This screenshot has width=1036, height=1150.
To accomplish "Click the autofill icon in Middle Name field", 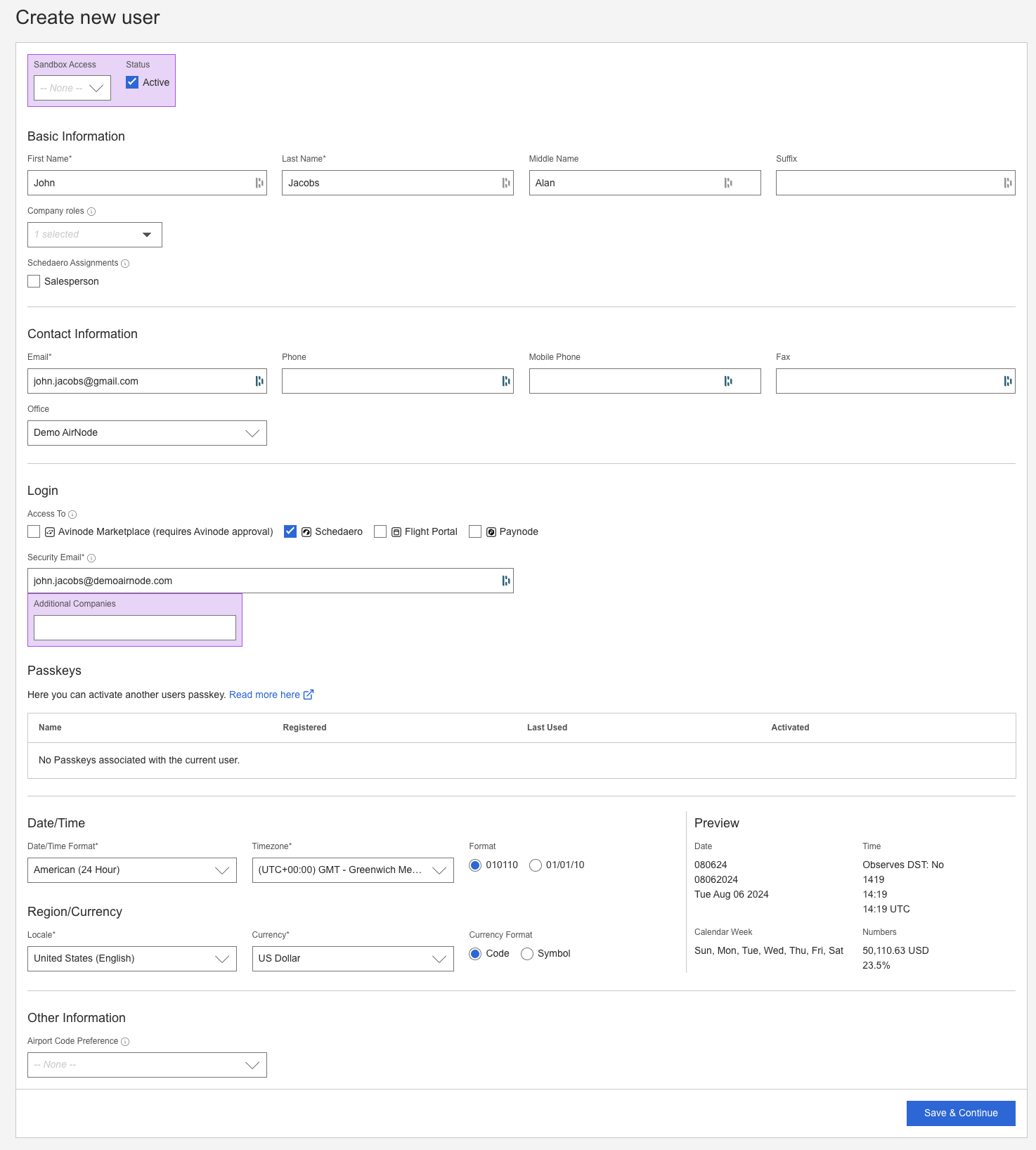I will 728,183.
